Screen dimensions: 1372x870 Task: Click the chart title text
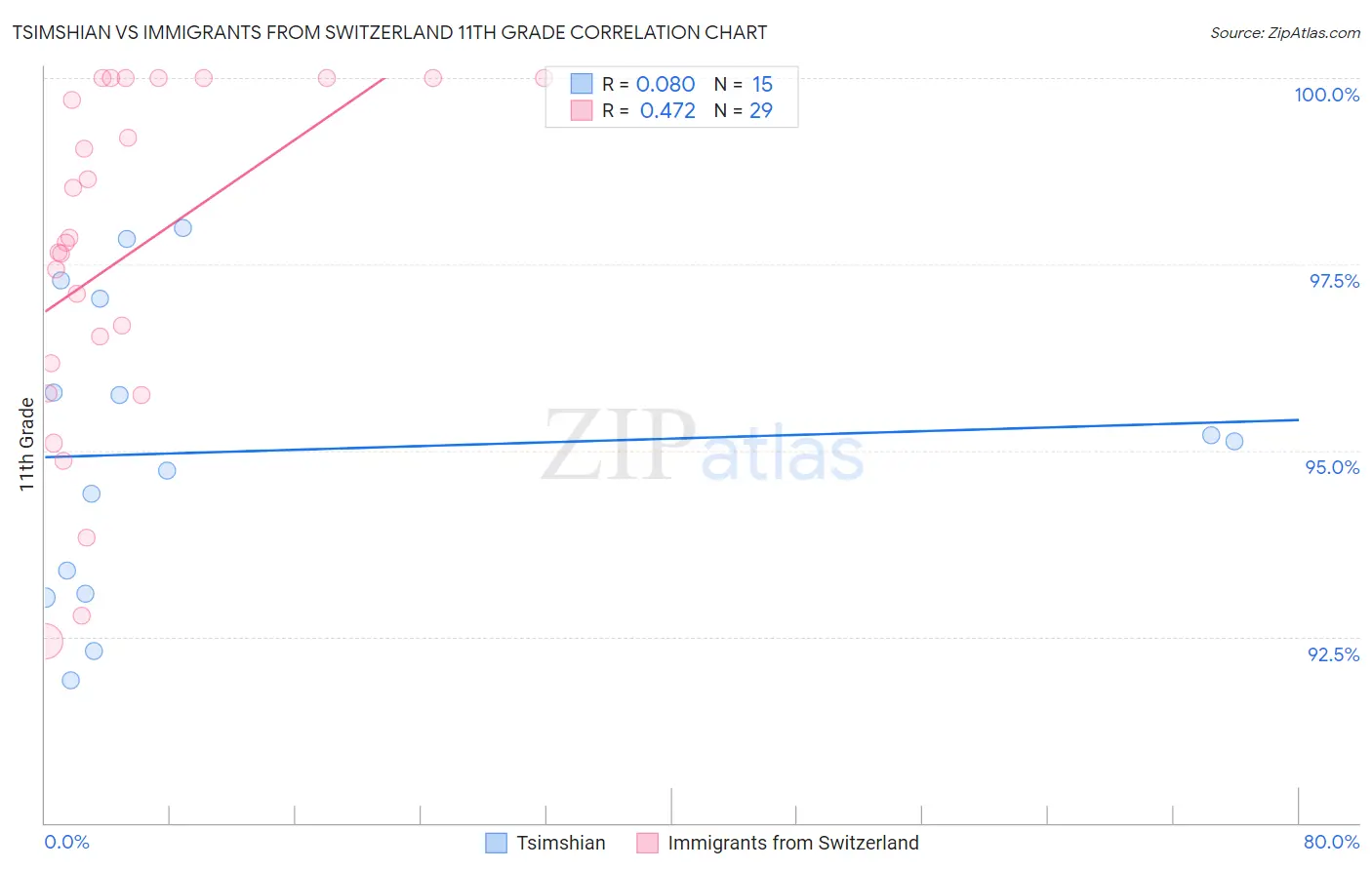coord(389,32)
